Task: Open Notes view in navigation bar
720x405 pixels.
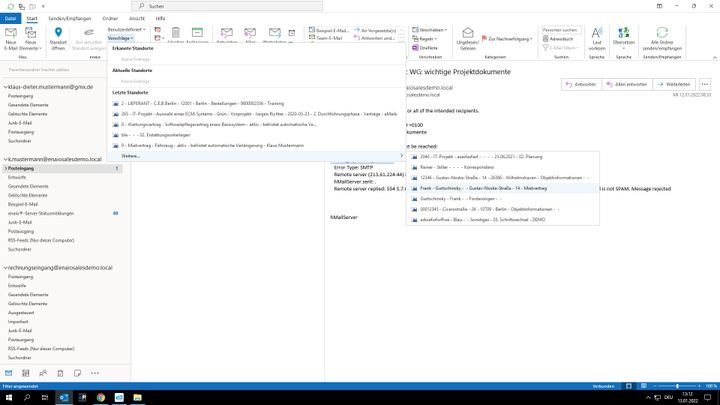Action: [x=77, y=373]
